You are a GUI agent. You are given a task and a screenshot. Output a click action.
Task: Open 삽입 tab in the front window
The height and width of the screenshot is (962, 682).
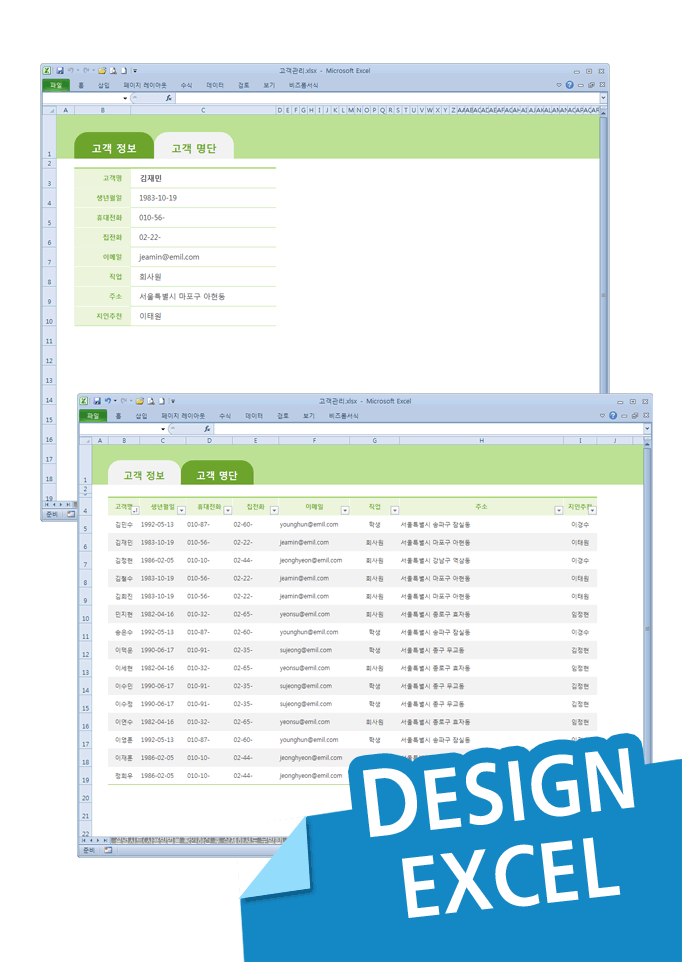(x=141, y=415)
